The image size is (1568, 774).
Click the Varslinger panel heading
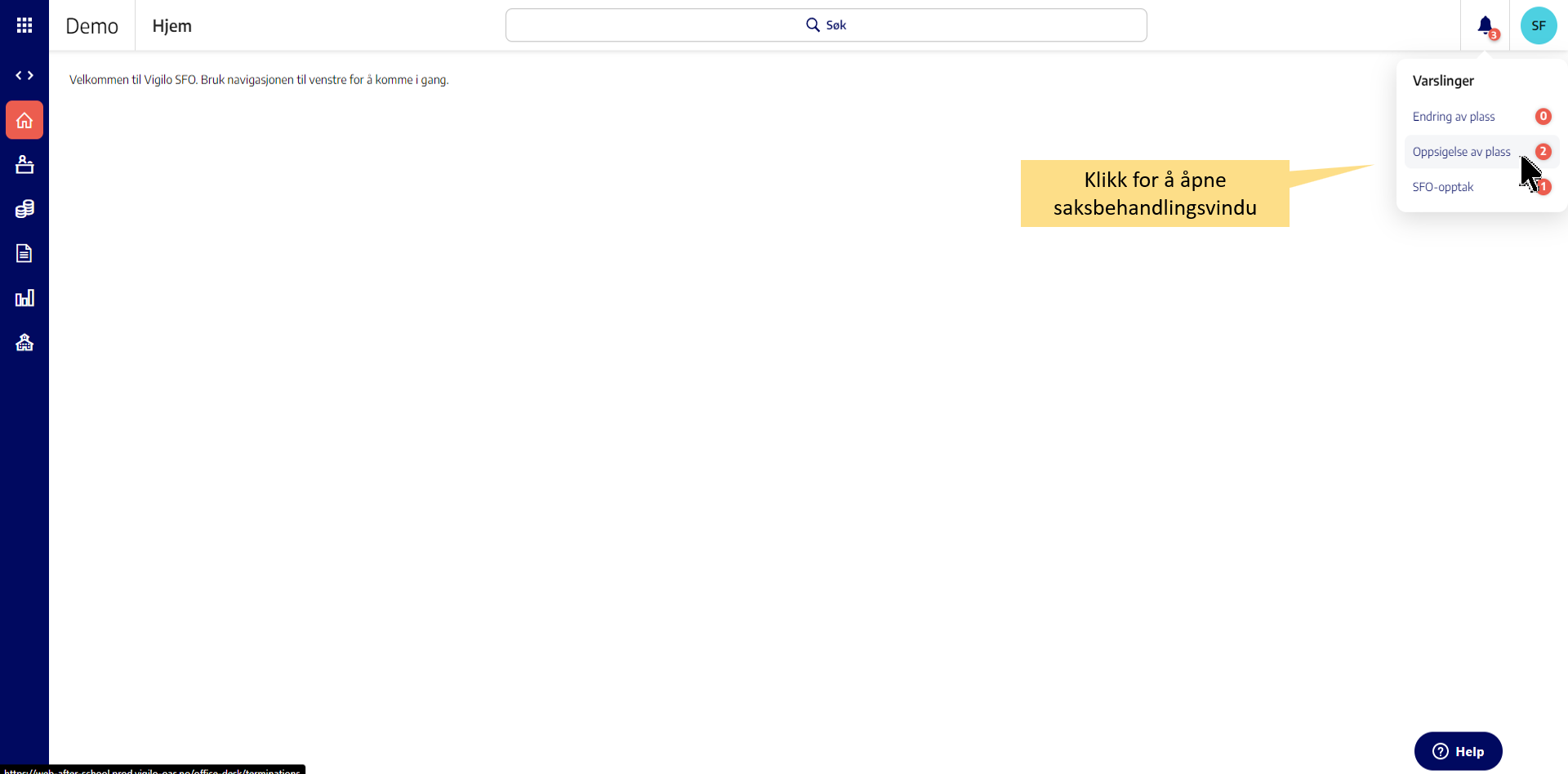1443,81
